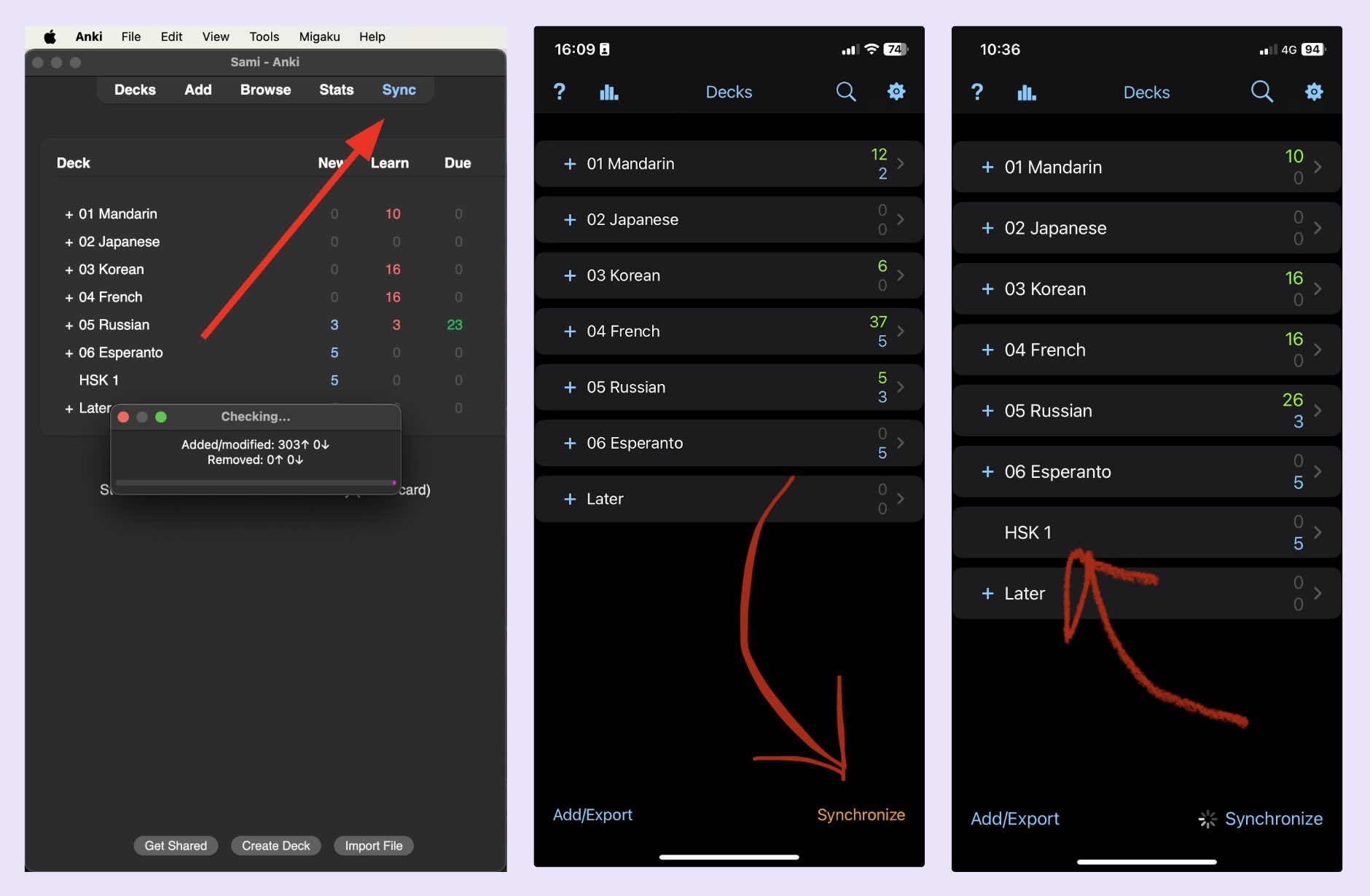1370x896 pixels.
Task: Open statistics via the bar chart icon
Action: tap(608, 91)
